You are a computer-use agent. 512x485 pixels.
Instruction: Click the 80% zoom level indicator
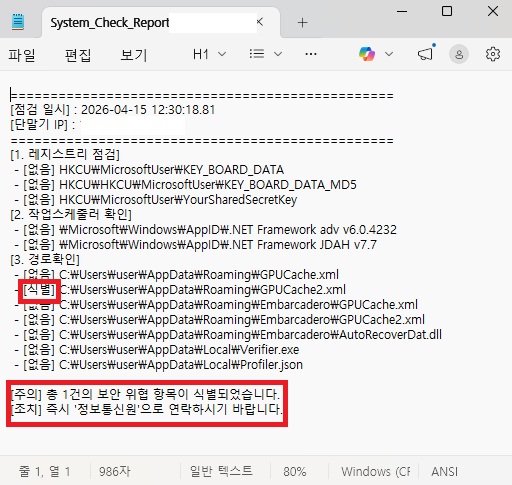(294, 471)
